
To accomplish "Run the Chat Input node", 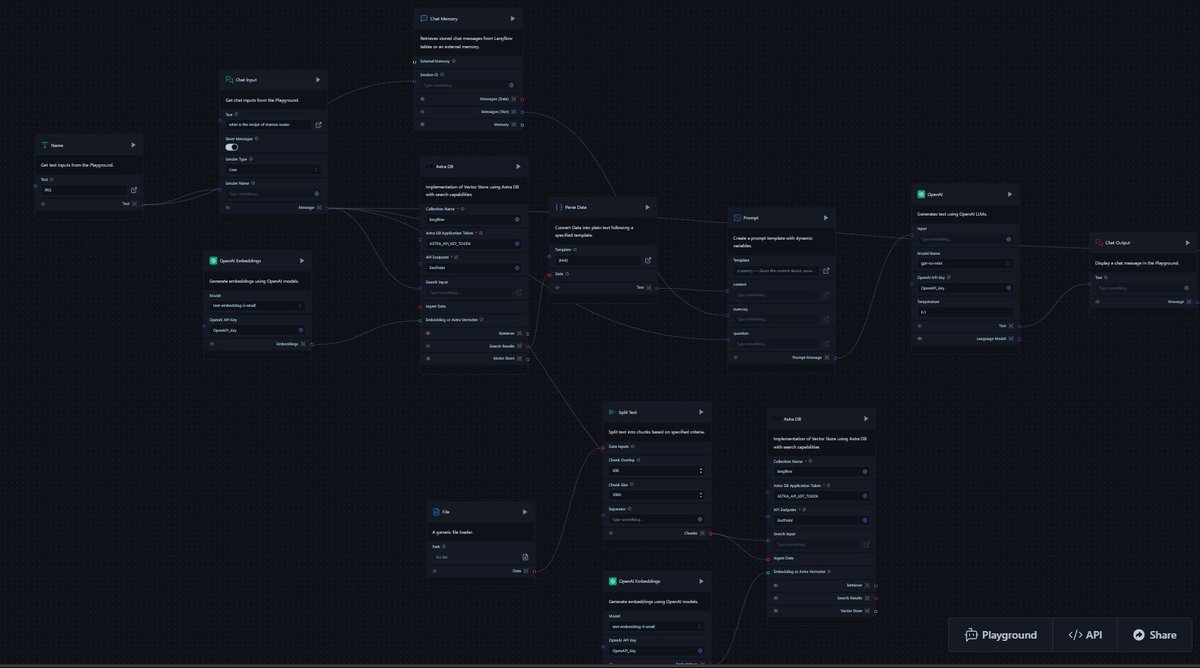I will point(318,79).
